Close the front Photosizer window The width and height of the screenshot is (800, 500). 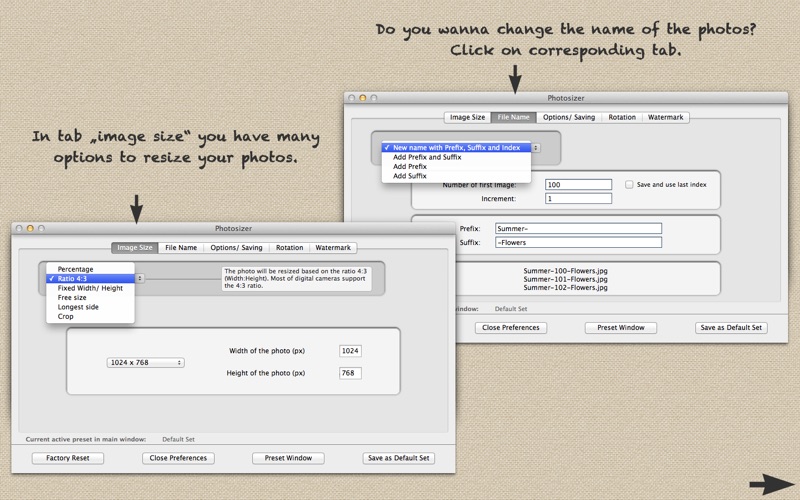(19, 229)
